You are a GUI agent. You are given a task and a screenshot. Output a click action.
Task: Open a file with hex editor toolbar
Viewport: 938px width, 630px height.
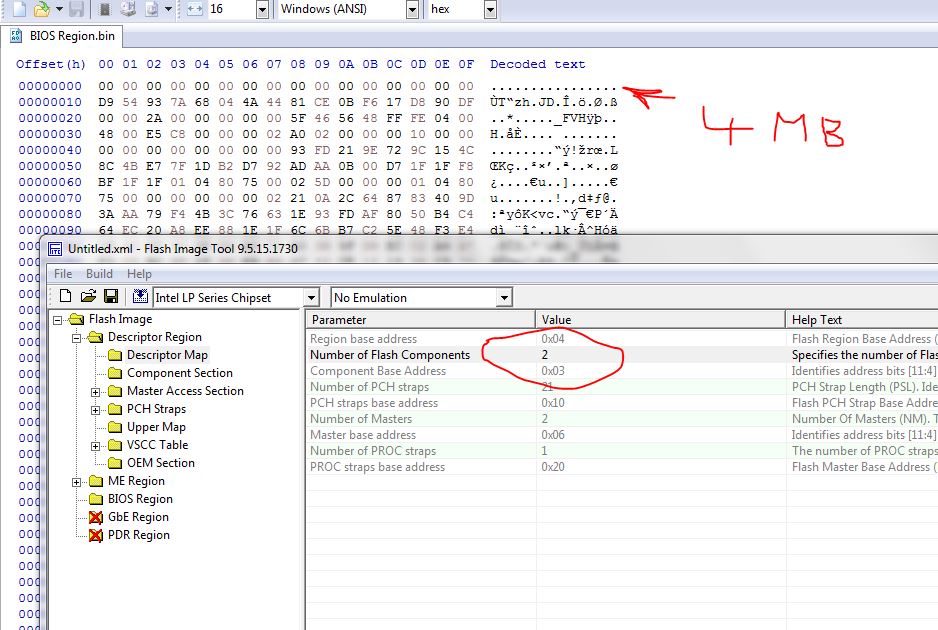click(x=42, y=8)
